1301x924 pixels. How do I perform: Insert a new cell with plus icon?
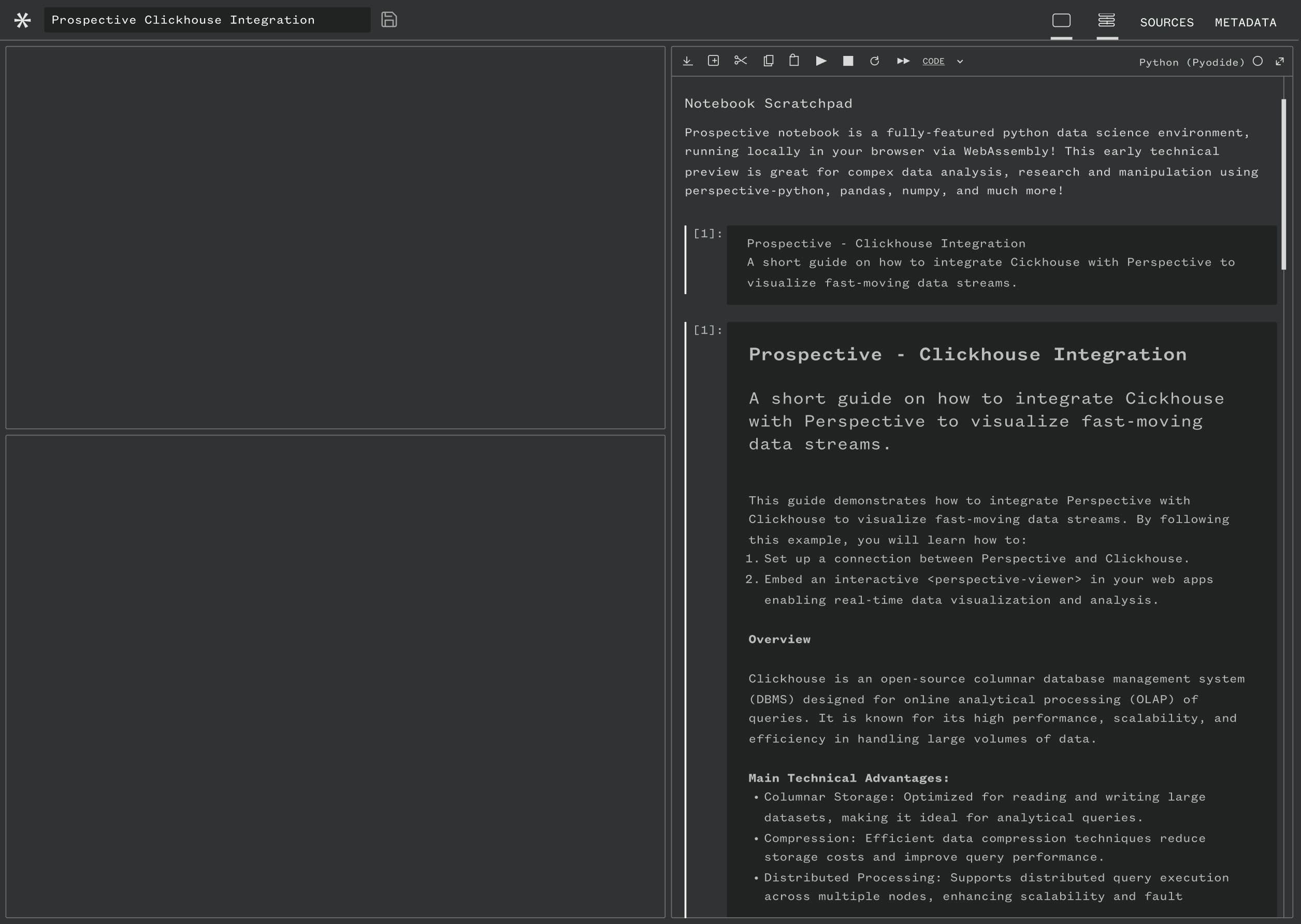coord(713,61)
